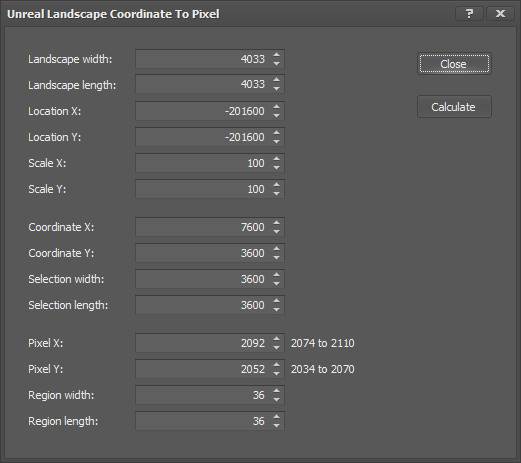Increase Scale X with up arrow
This screenshot has width=521, height=463.
pyautogui.click(x=276, y=159)
